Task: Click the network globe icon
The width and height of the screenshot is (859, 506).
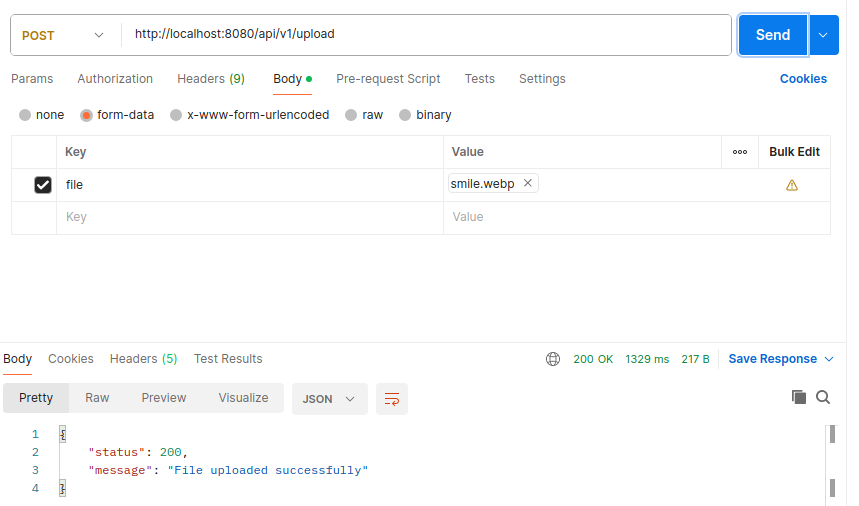Action: coord(553,359)
